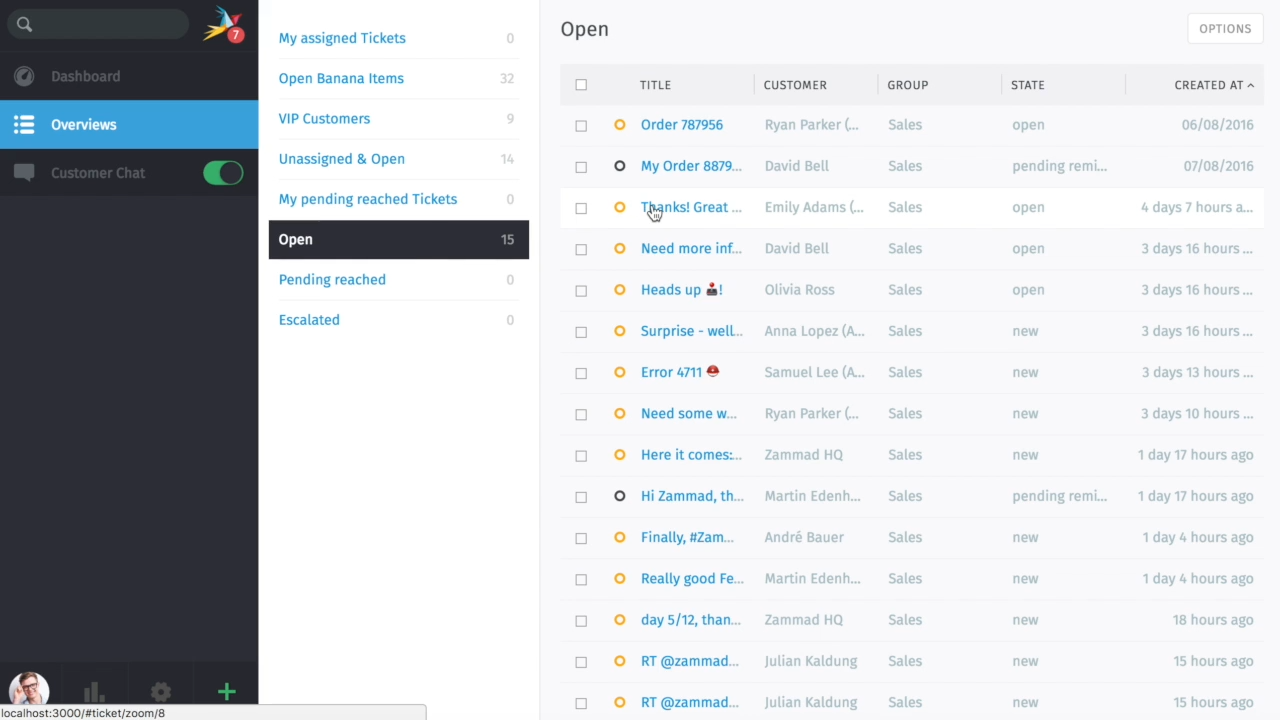Click the Dashboard gauge icon
This screenshot has width=1280, height=720.
tap(24, 77)
